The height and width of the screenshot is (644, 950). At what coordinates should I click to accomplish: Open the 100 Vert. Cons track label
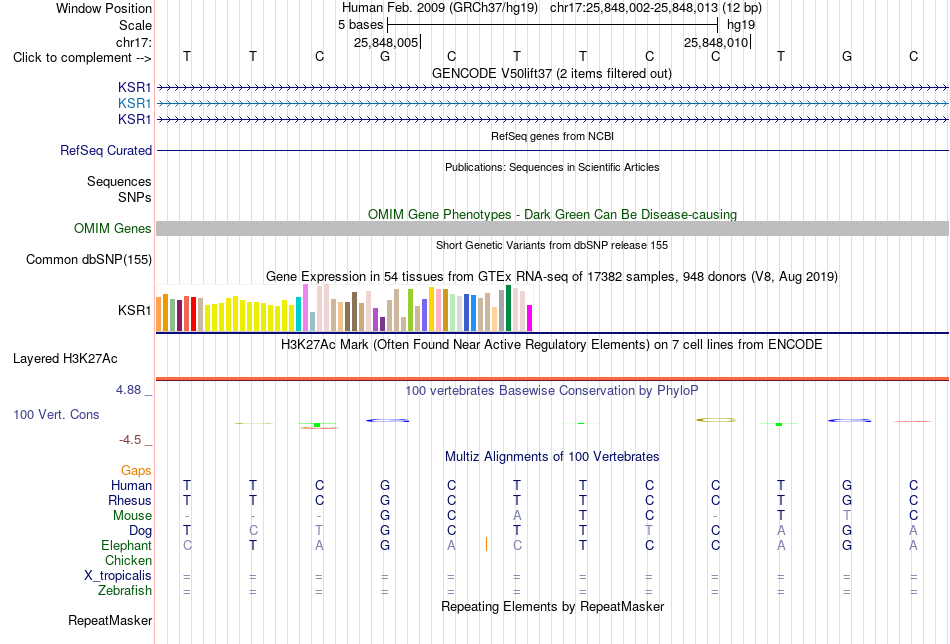tap(56, 414)
